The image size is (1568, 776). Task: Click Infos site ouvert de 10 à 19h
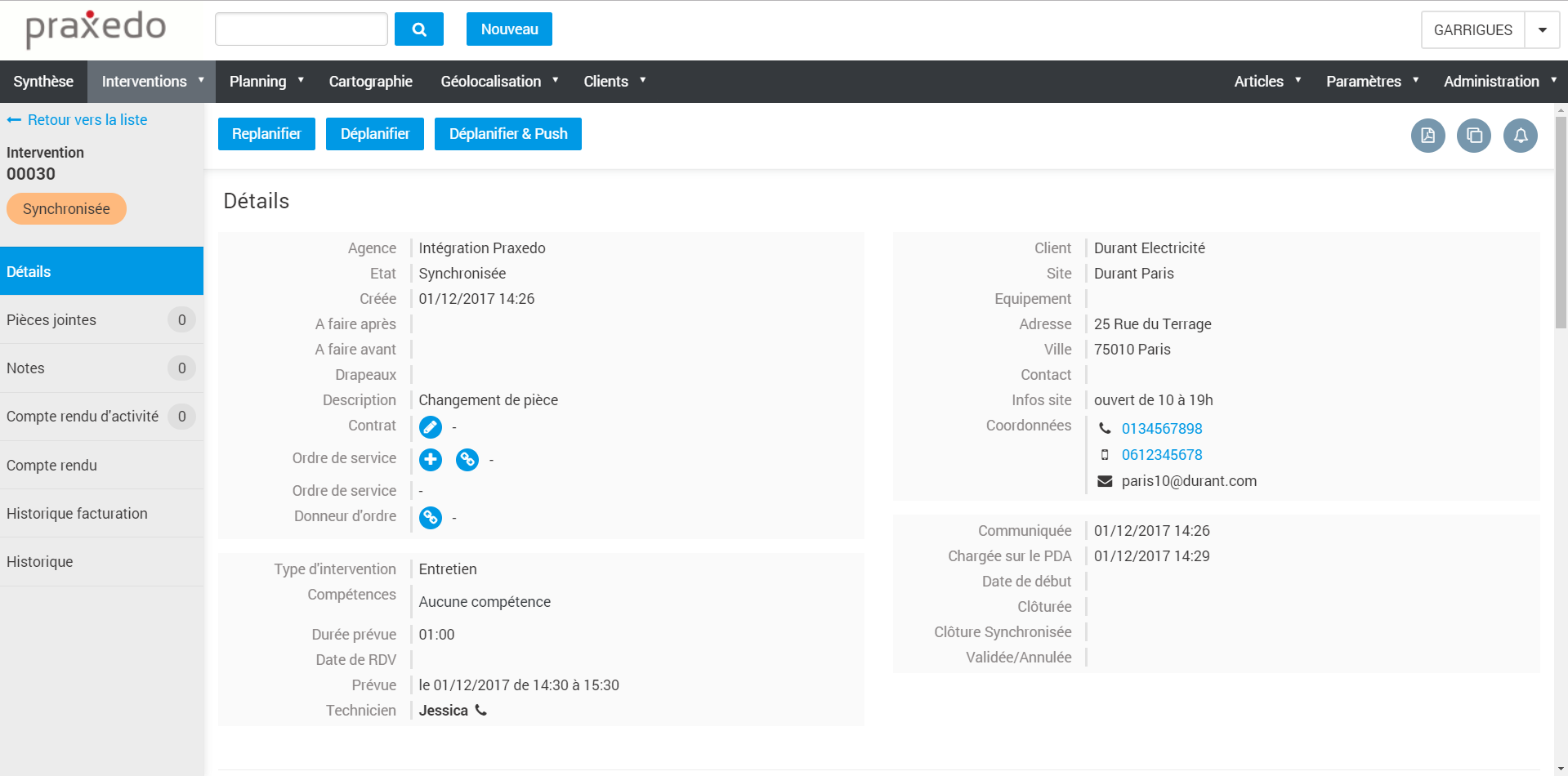(x=1154, y=400)
